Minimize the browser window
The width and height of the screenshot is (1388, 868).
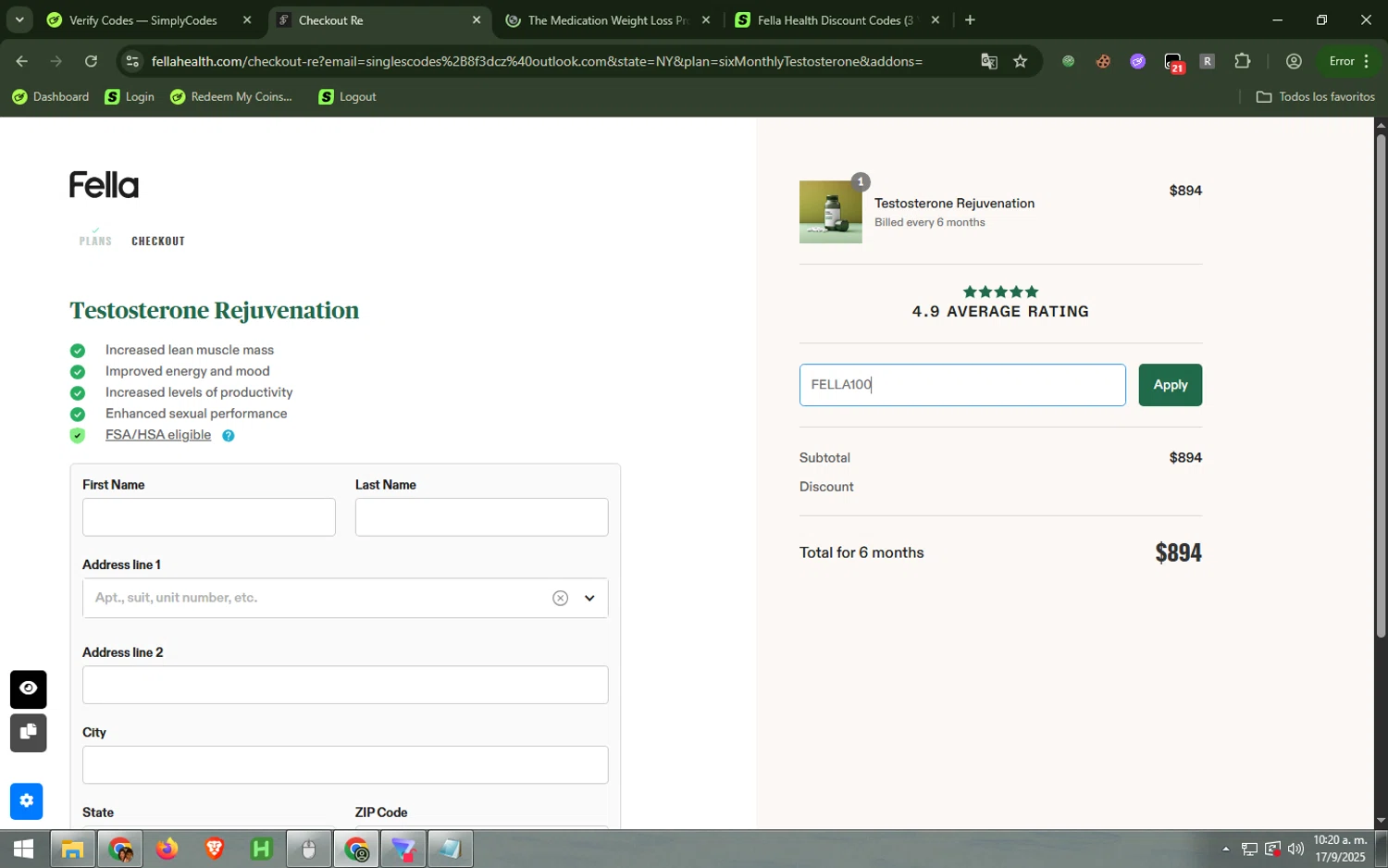[x=1277, y=19]
